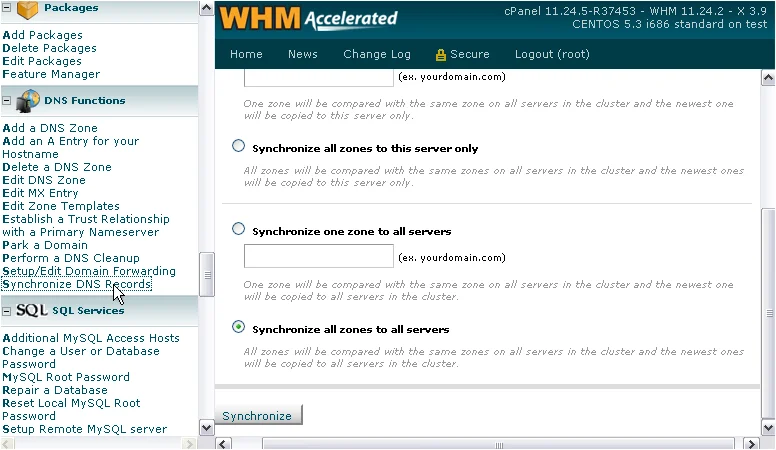
Task: Select 'Synchronize all zones to this server only'
Action: point(238,146)
